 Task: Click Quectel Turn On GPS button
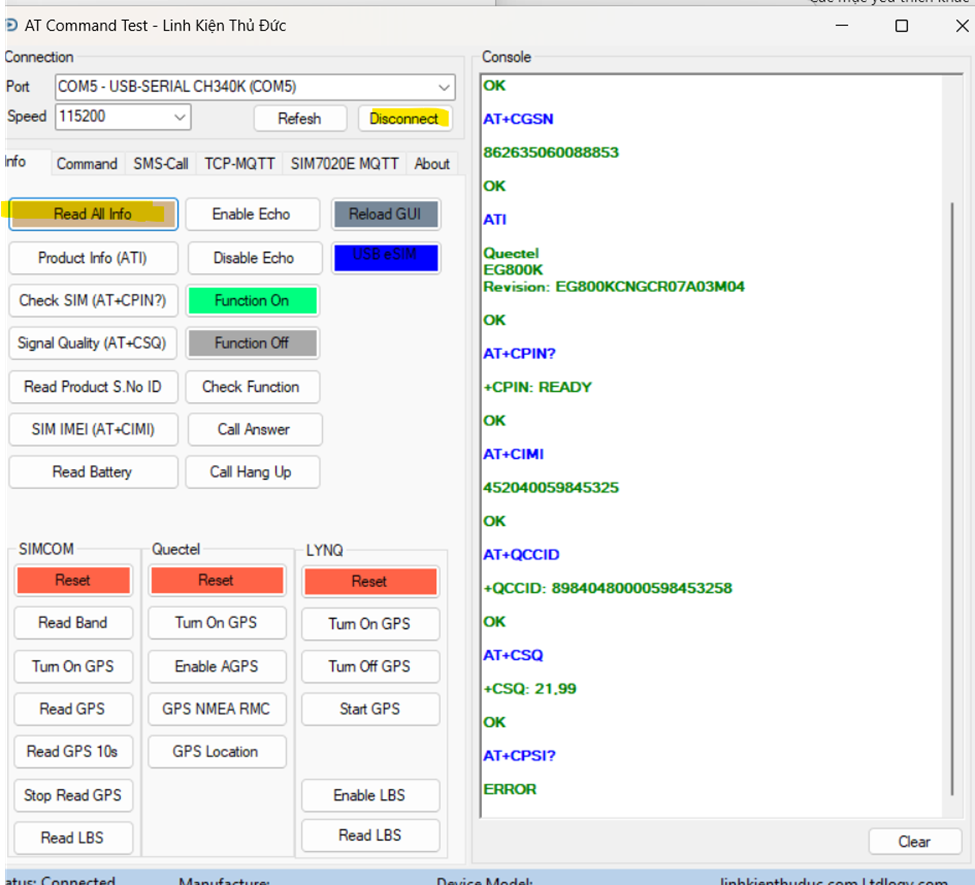(216, 623)
